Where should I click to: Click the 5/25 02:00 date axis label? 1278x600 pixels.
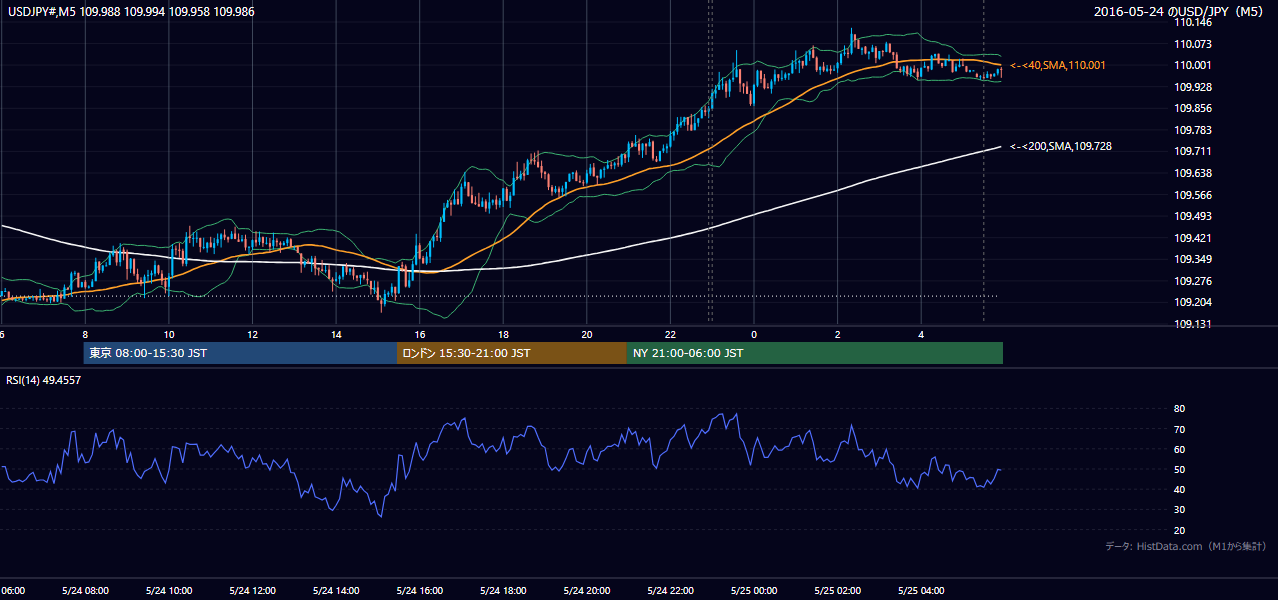tap(837, 590)
